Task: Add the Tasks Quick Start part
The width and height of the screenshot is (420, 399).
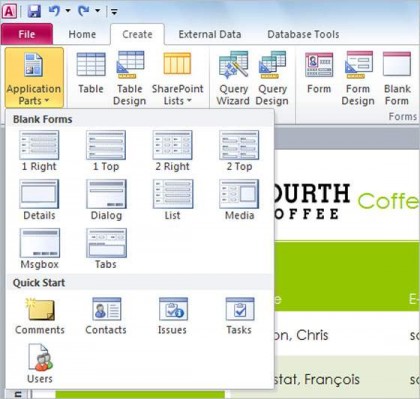Action: [239, 316]
